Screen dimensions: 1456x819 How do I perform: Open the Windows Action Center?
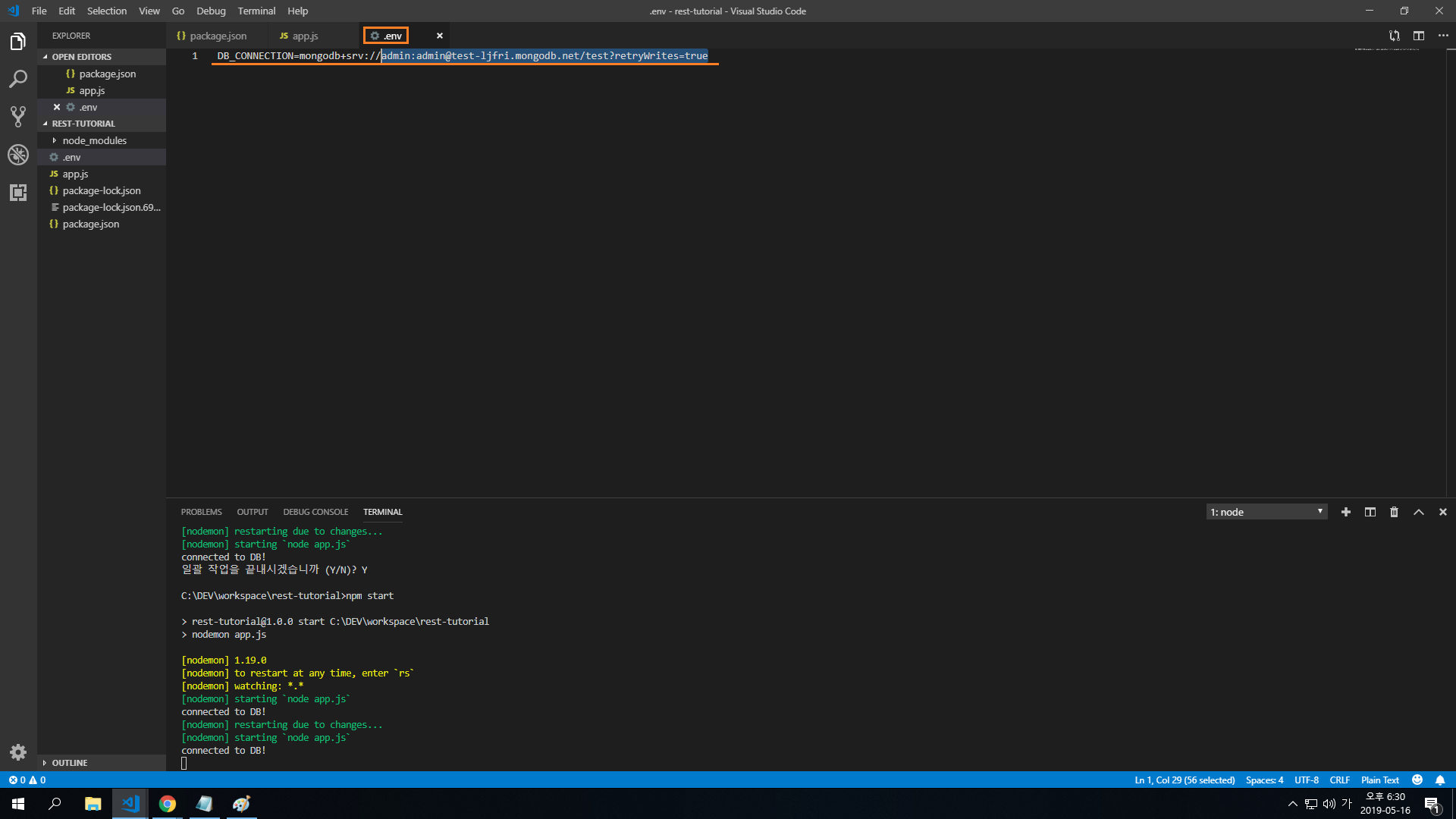click(1432, 804)
